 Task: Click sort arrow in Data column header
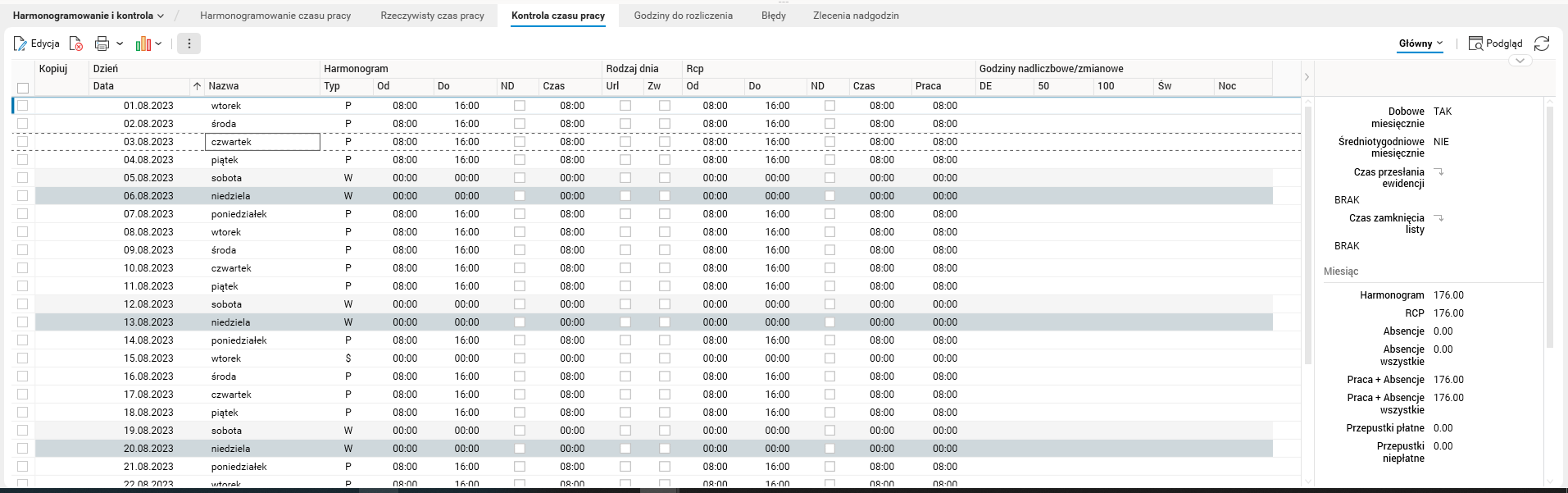tap(197, 86)
